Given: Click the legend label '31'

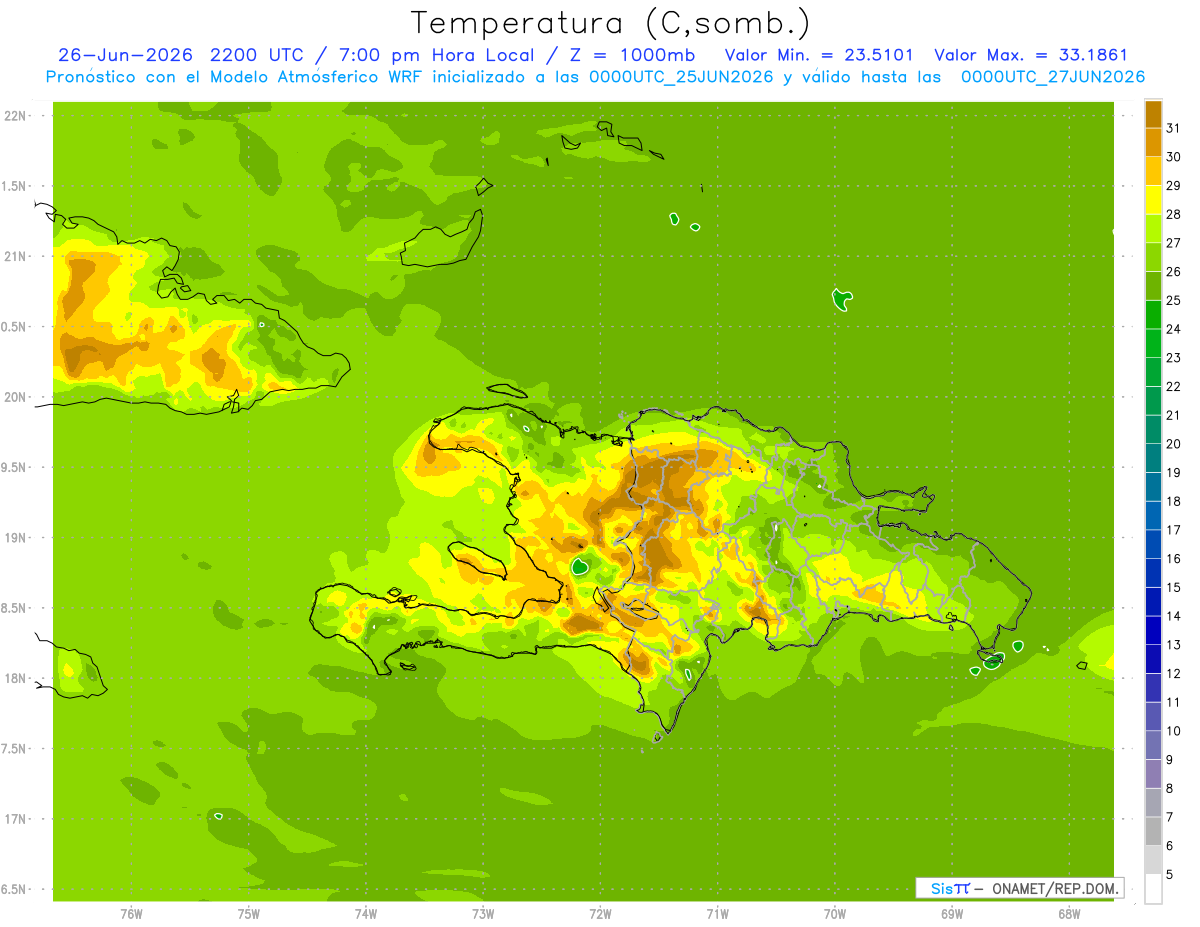Looking at the screenshot, I should pyautogui.click(x=1173, y=129).
